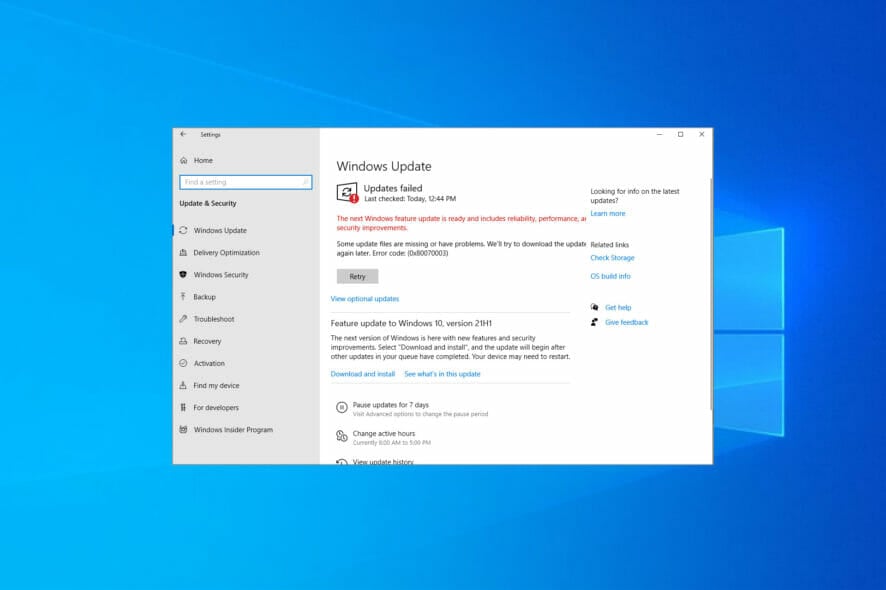This screenshot has height=590, width=886.
Task: Click the back arrow in Settings
Action: [183, 135]
